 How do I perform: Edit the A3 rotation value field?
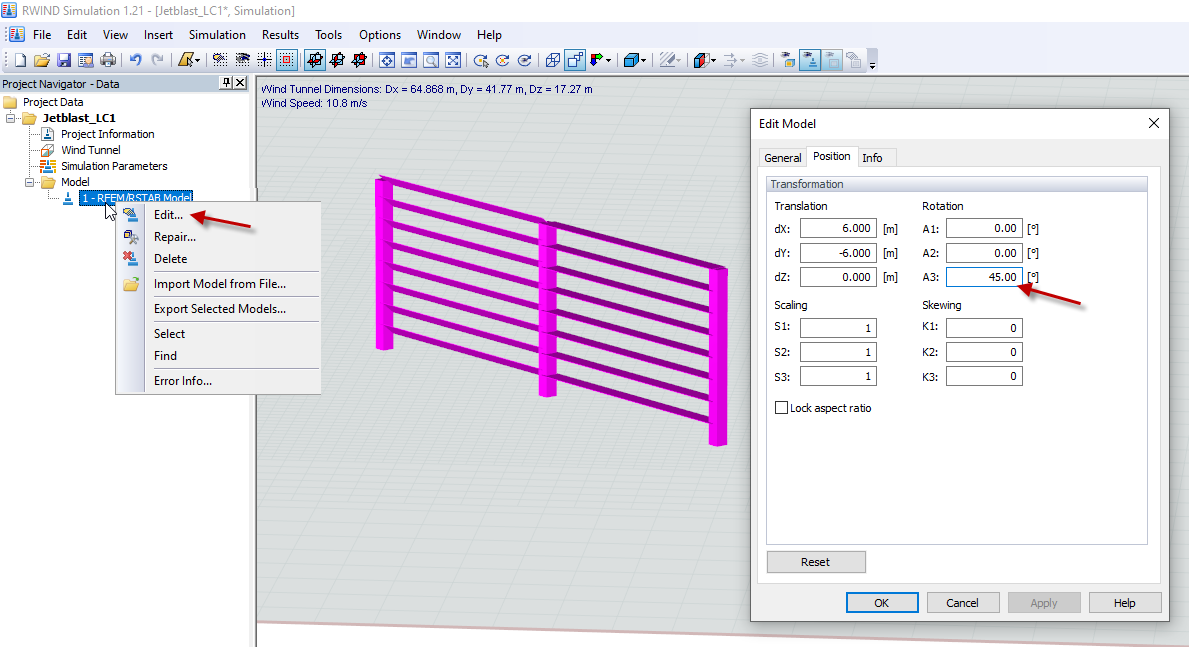(x=984, y=276)
